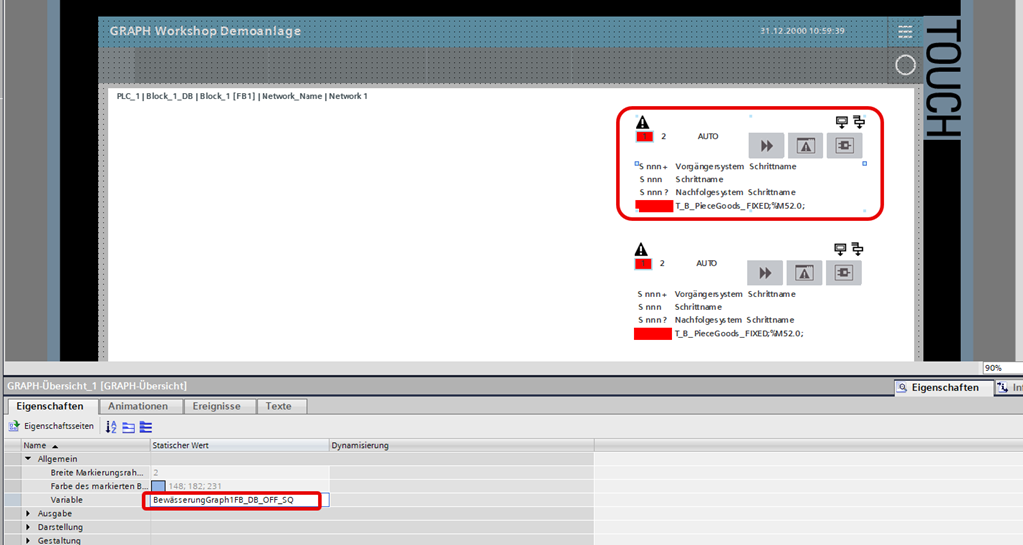Viewport: 1023px width, 545px height.
Task: Expand the Ausgabe property group
Action: pos(28,514)
